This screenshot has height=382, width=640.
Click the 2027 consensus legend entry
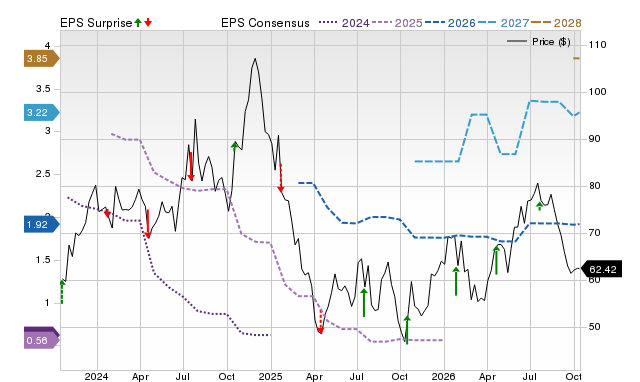point(503,23)
